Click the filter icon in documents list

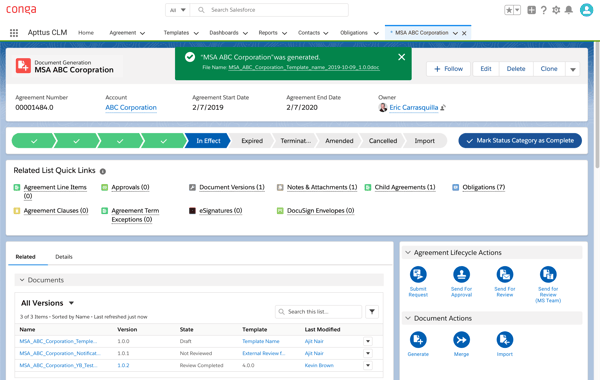coord(372,312)
